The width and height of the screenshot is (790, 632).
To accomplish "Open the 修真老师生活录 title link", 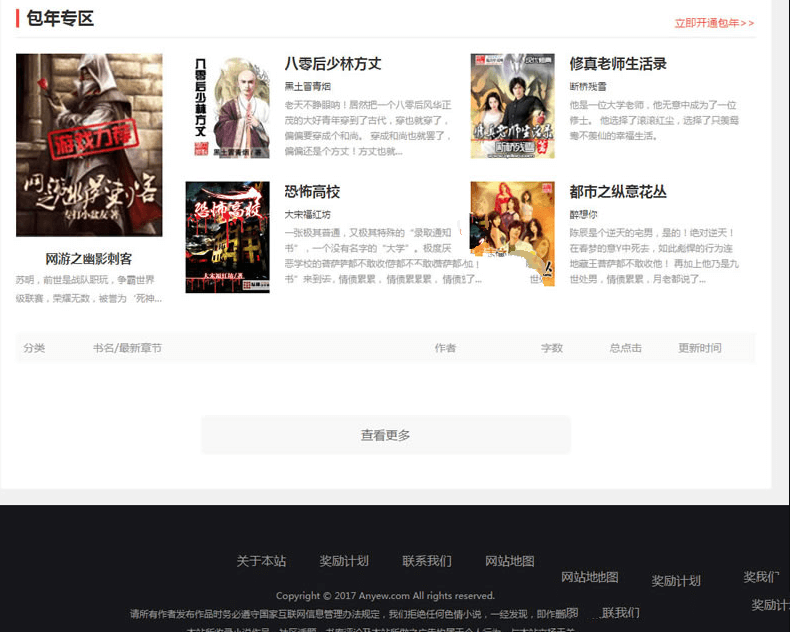I will point(618,64).
